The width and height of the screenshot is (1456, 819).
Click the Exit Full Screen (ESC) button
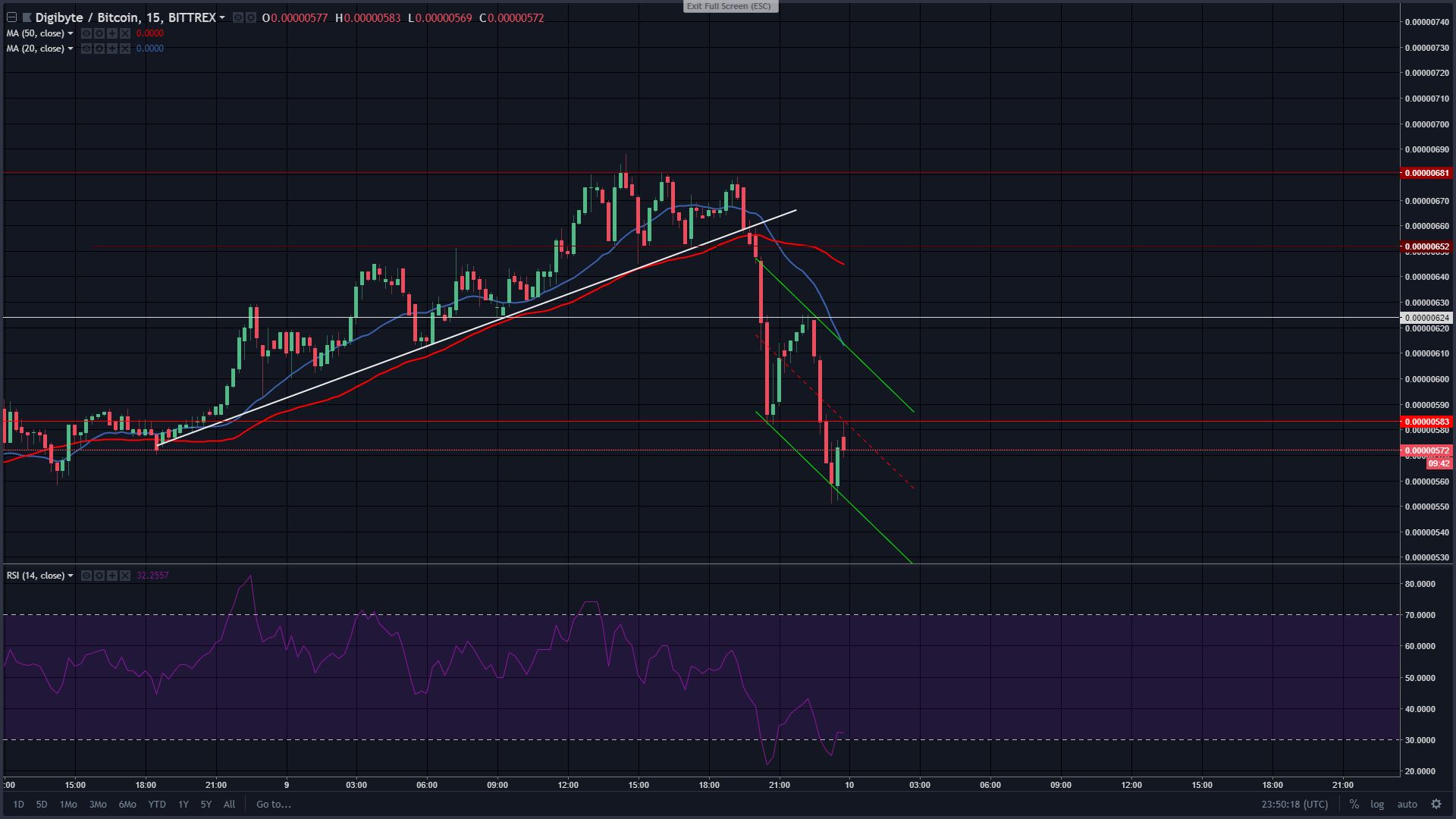click(729, 6)
